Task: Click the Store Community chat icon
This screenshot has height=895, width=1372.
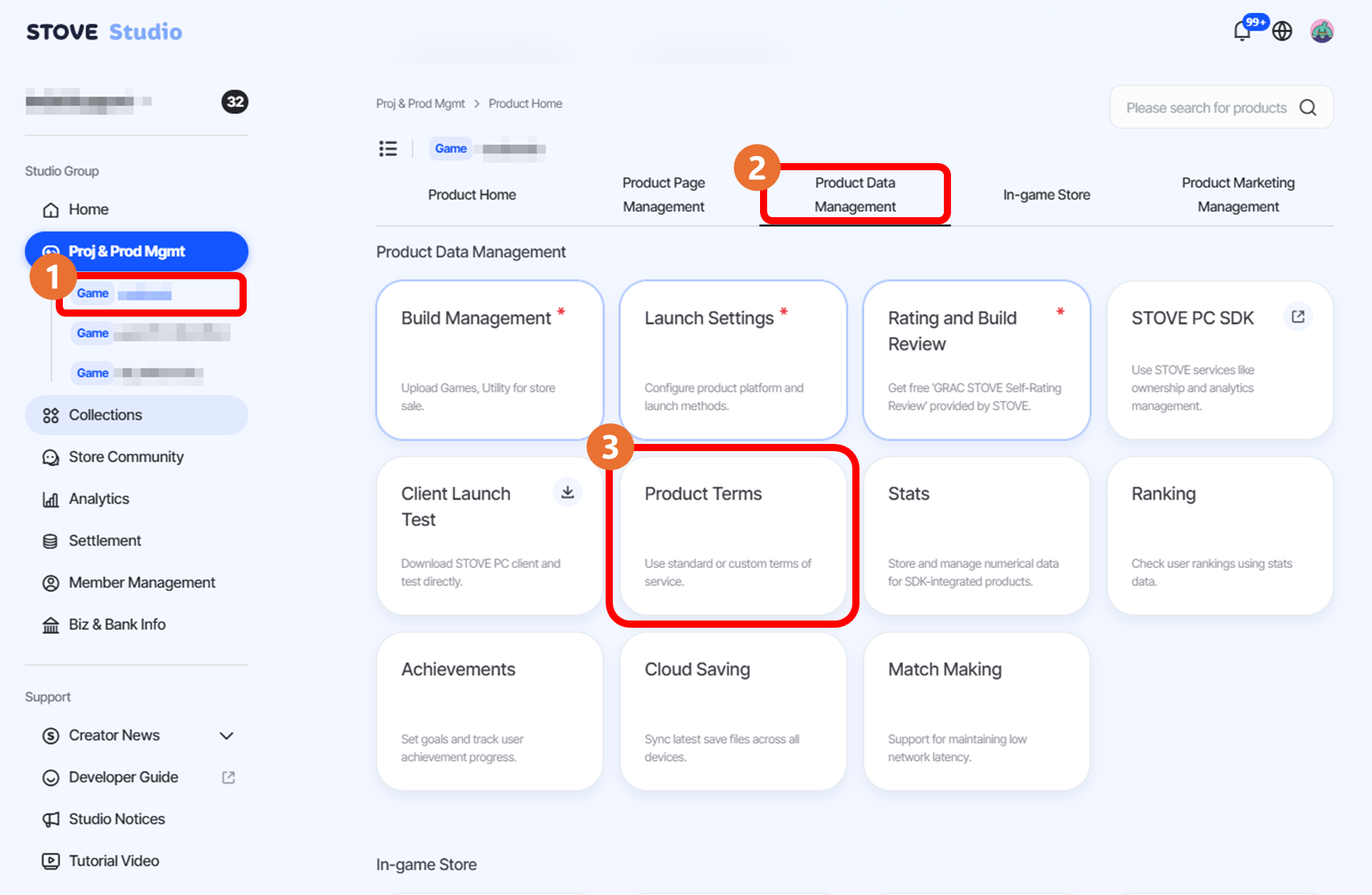Action: (x=51, y=457)
